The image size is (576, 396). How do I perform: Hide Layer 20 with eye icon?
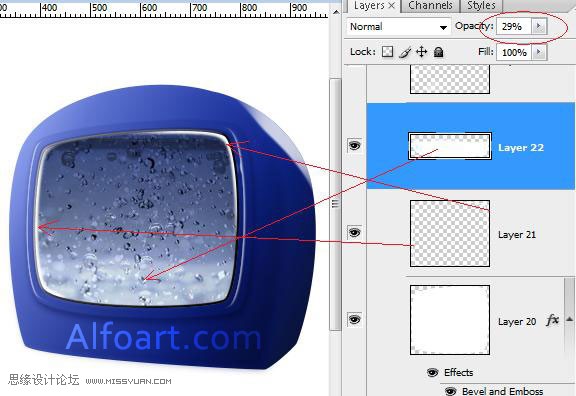click(354, 319)
